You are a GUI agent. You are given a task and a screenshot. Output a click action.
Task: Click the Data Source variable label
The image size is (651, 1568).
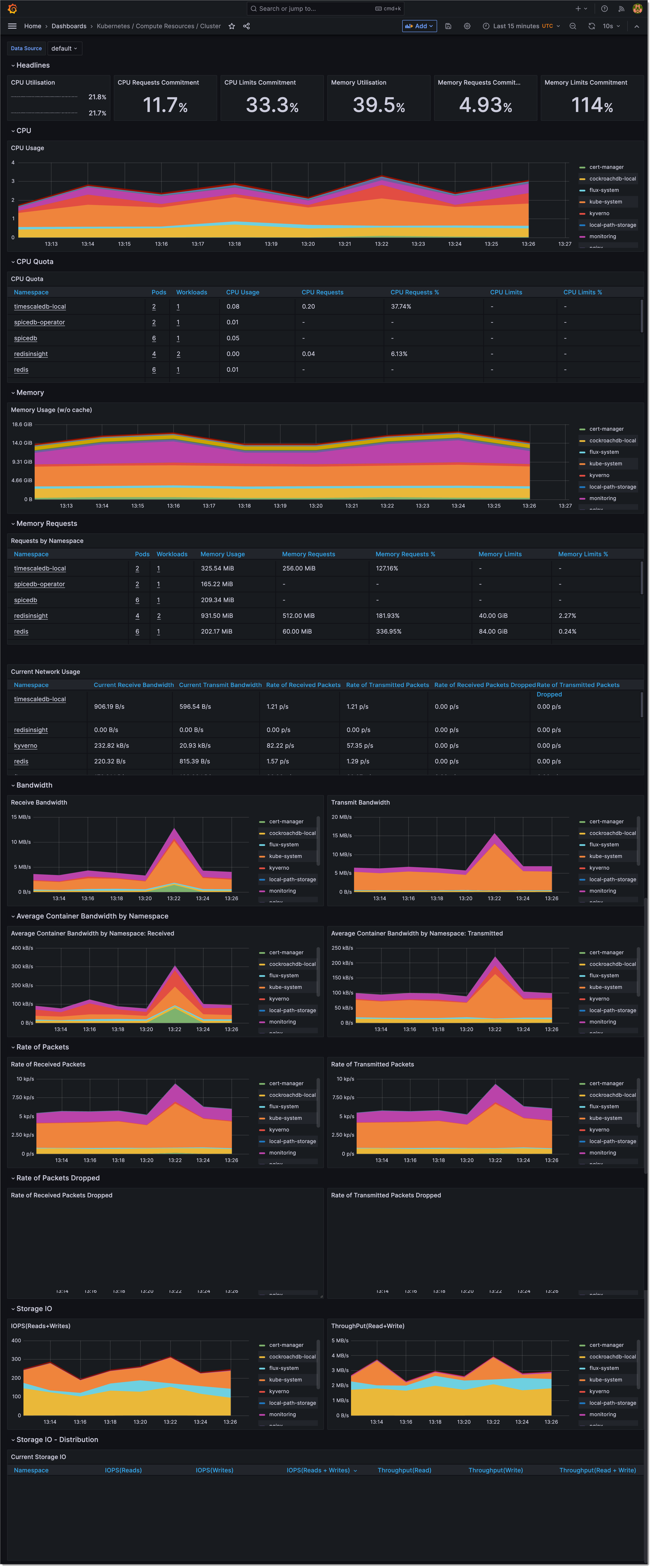(x=26, y=49)
